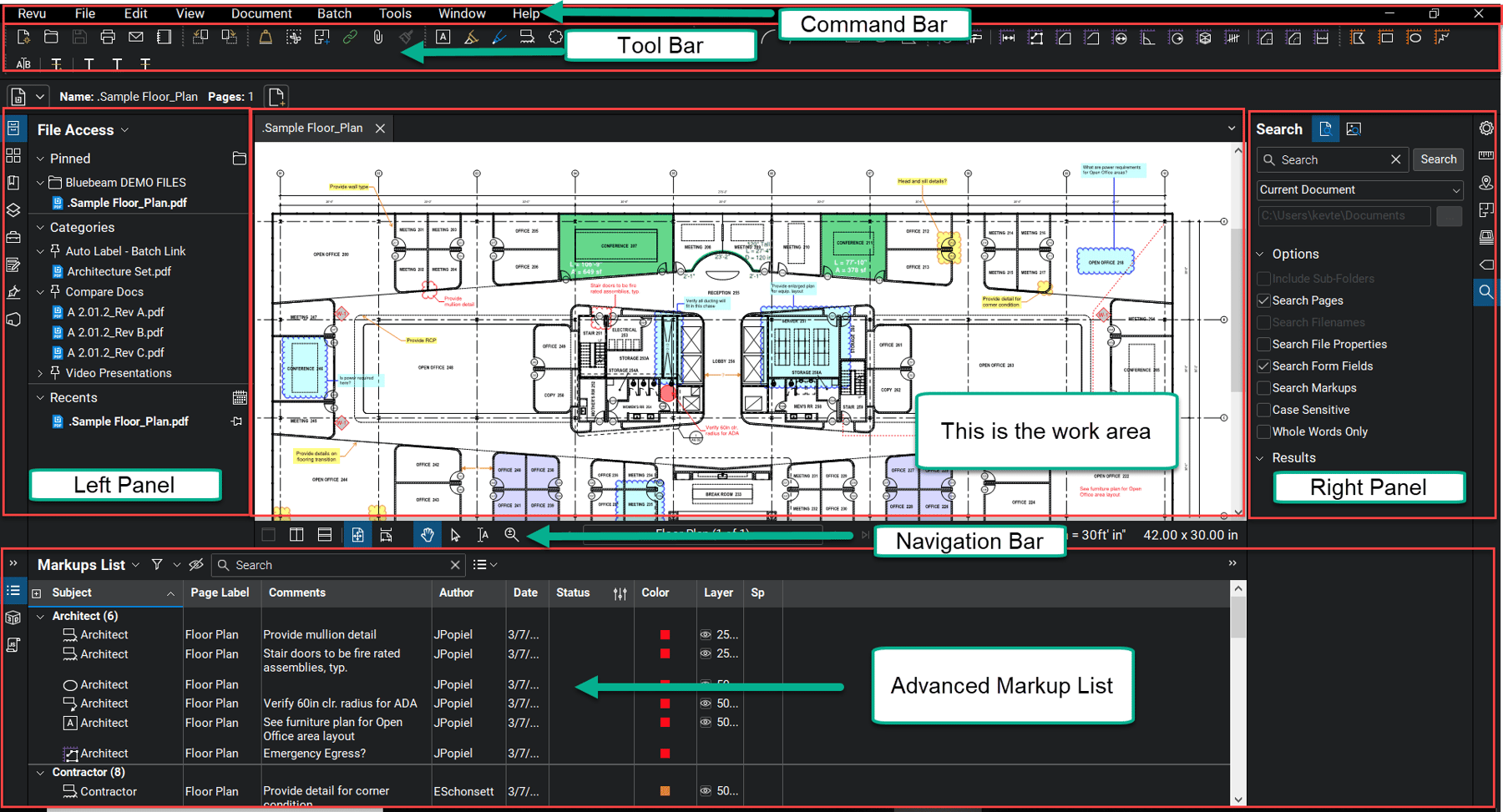
Task: Open the Properties gear panel on right sidebar
Action: 1486,128
